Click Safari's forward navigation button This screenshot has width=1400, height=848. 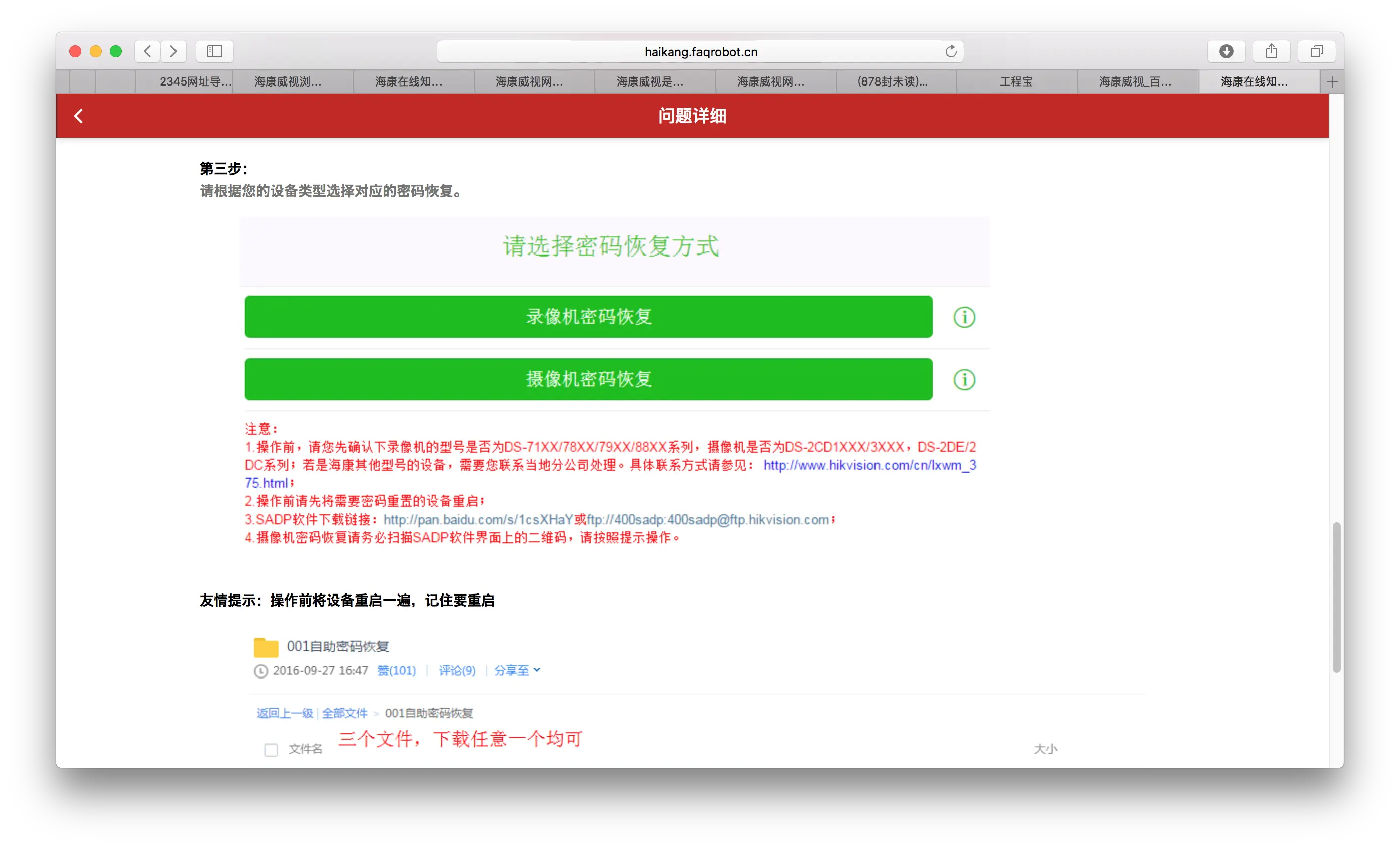[173, 52]
